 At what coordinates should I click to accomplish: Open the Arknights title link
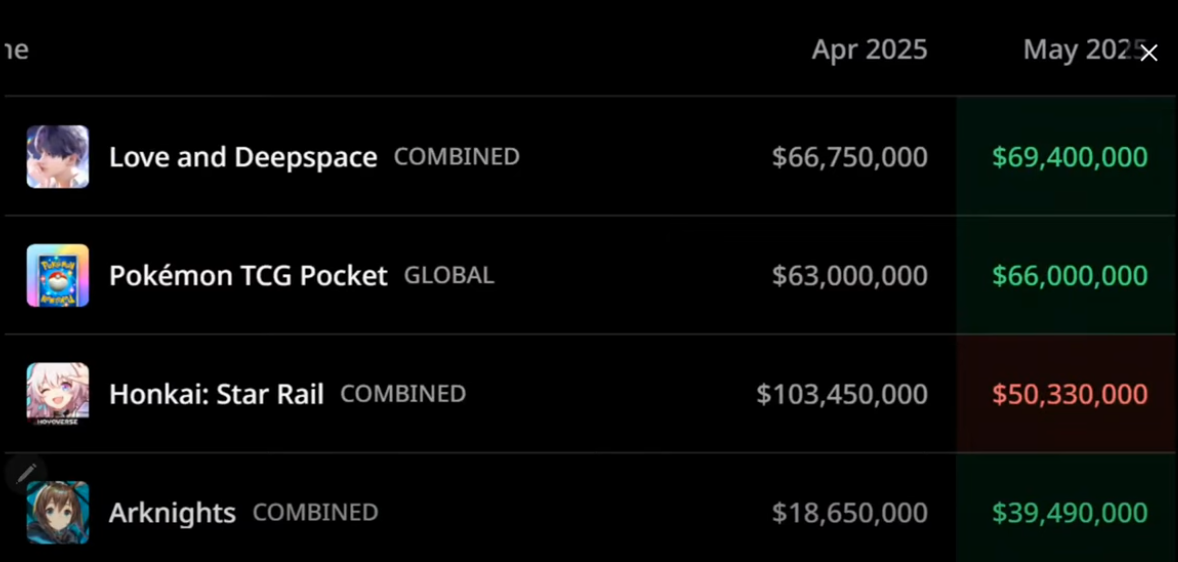pos(172,513)
